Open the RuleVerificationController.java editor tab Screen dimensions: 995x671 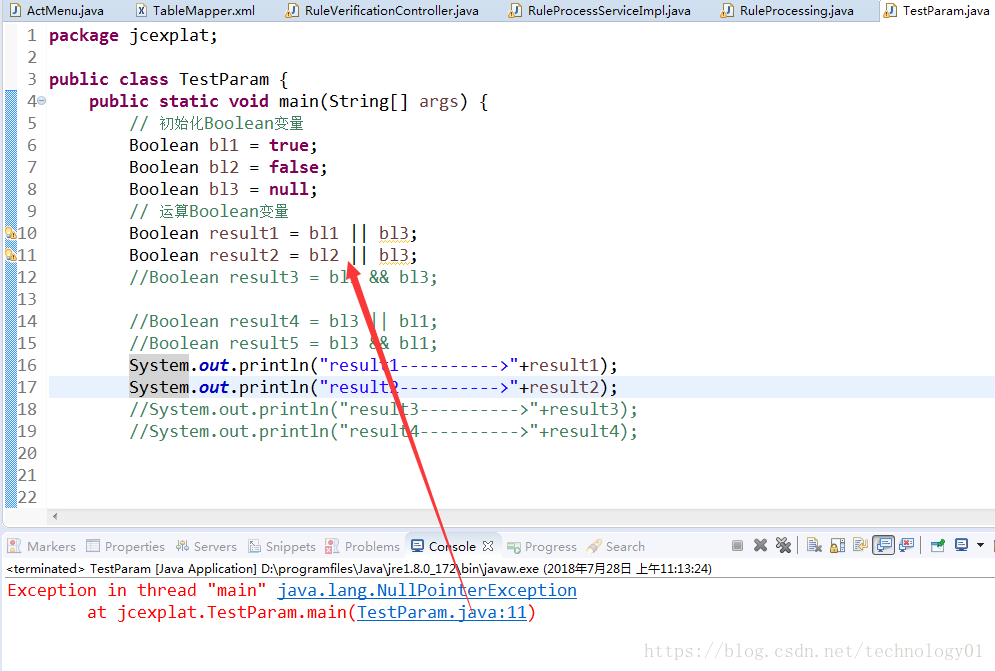pos(383,11)
